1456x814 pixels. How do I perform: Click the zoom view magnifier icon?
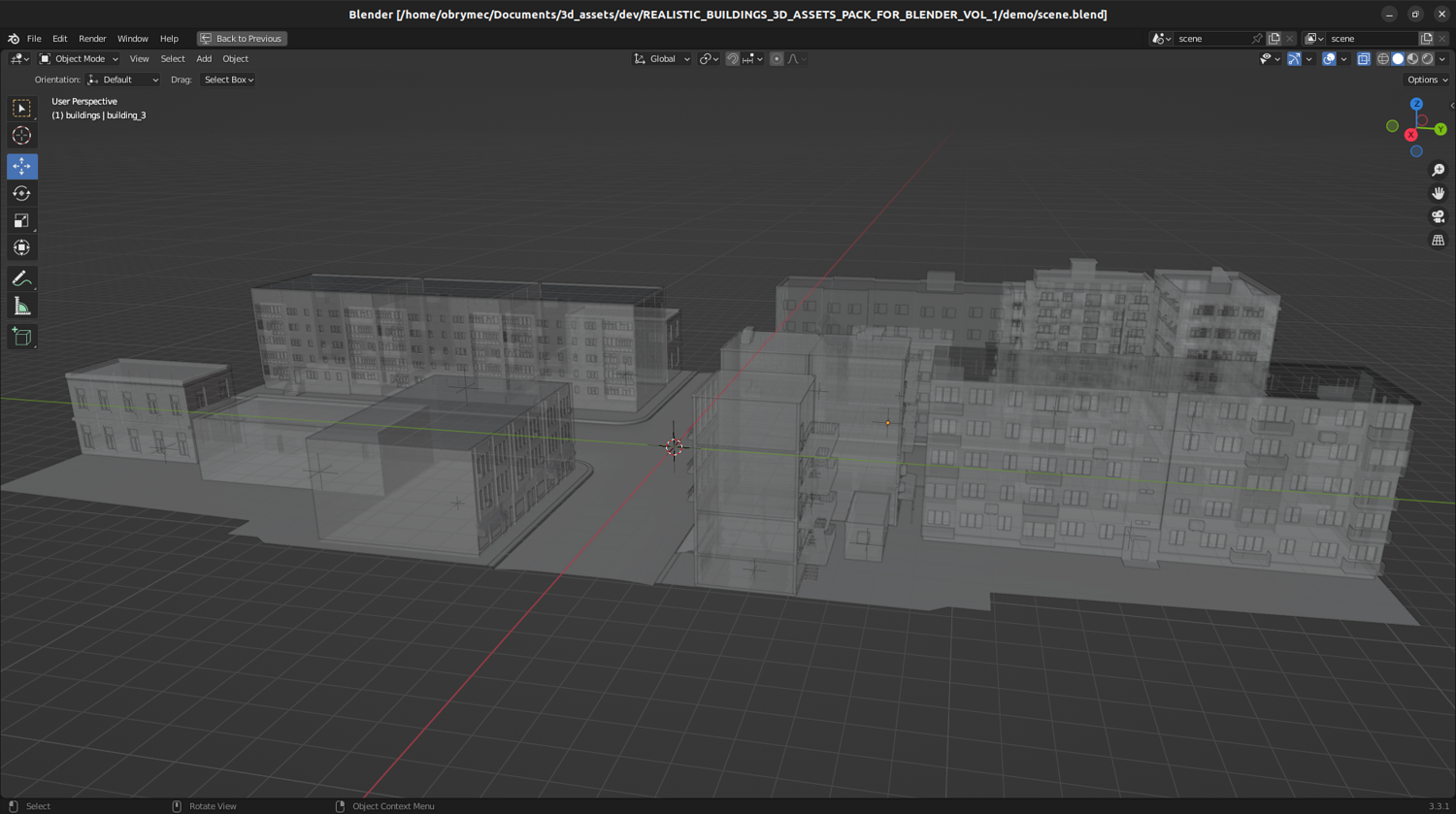(x=1439, y=170)
